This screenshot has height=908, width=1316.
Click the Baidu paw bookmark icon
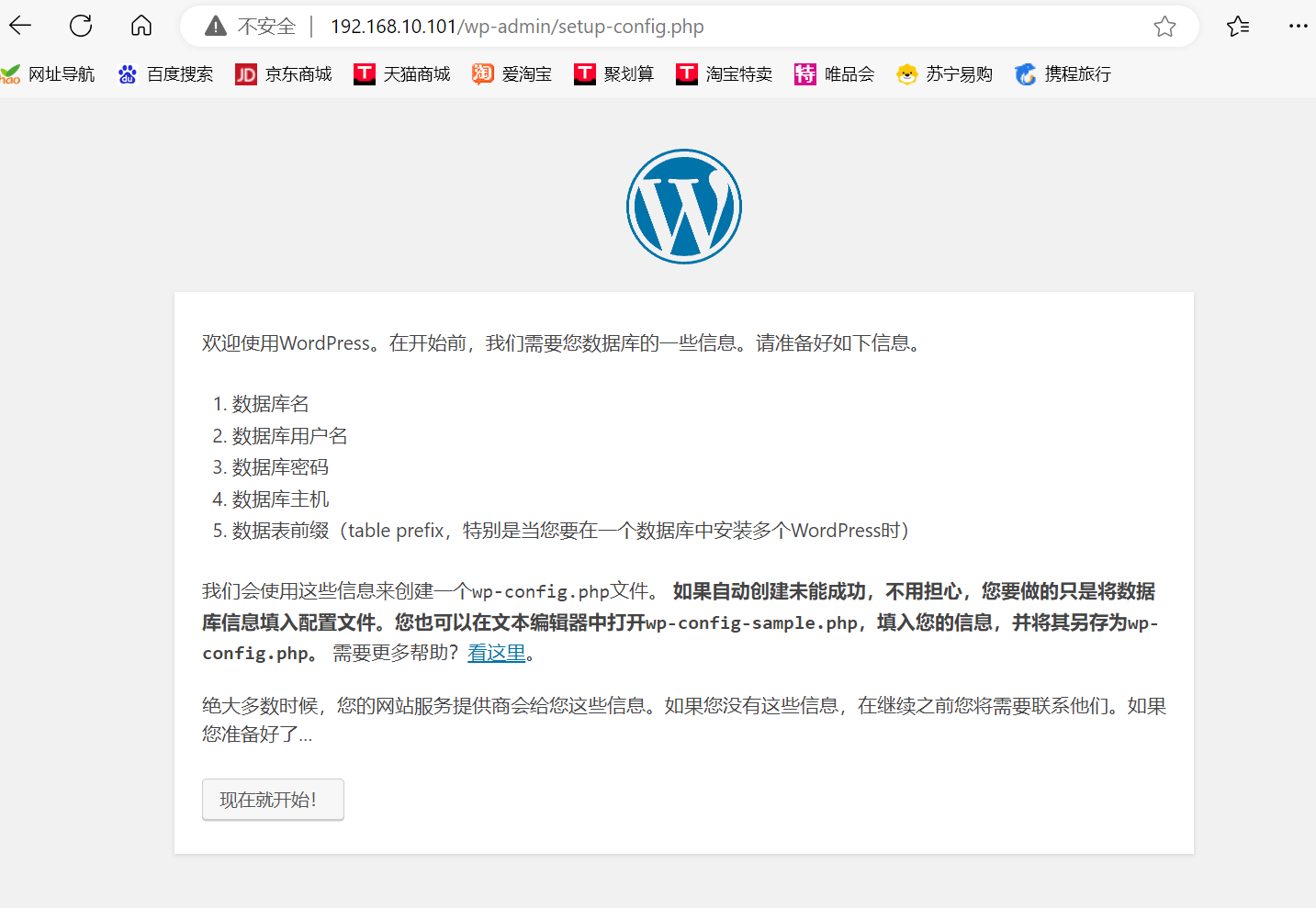click(x=128, y=74)
